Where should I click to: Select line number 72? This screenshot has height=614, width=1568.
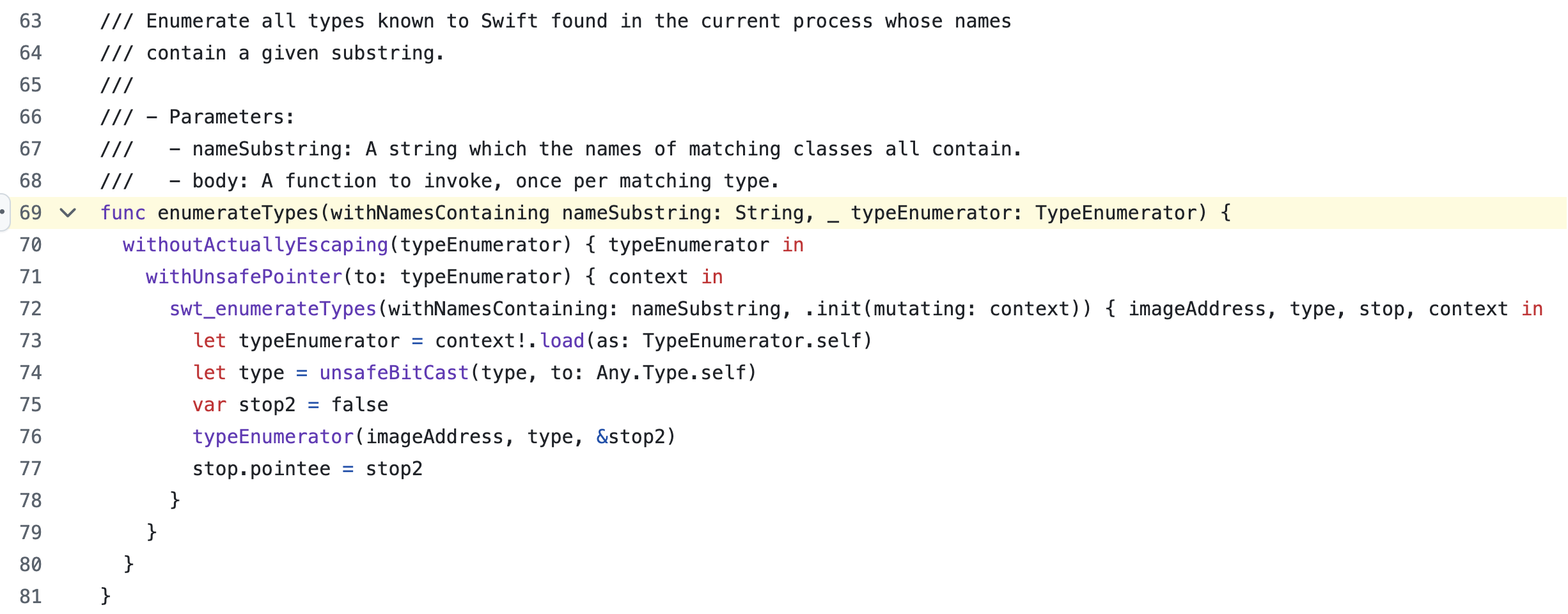[31, 309]
